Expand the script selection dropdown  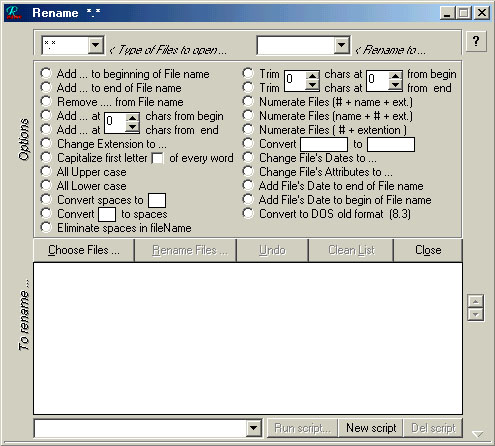click(253, 428)
